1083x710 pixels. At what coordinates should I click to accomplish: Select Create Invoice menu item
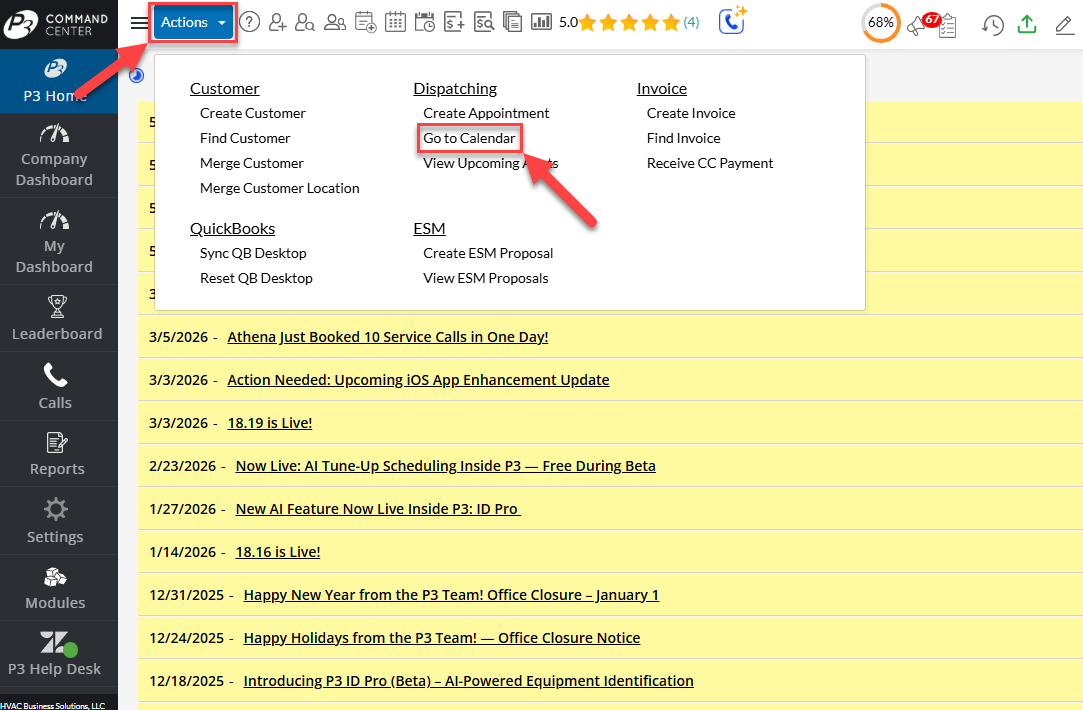[x=691, y=113]
